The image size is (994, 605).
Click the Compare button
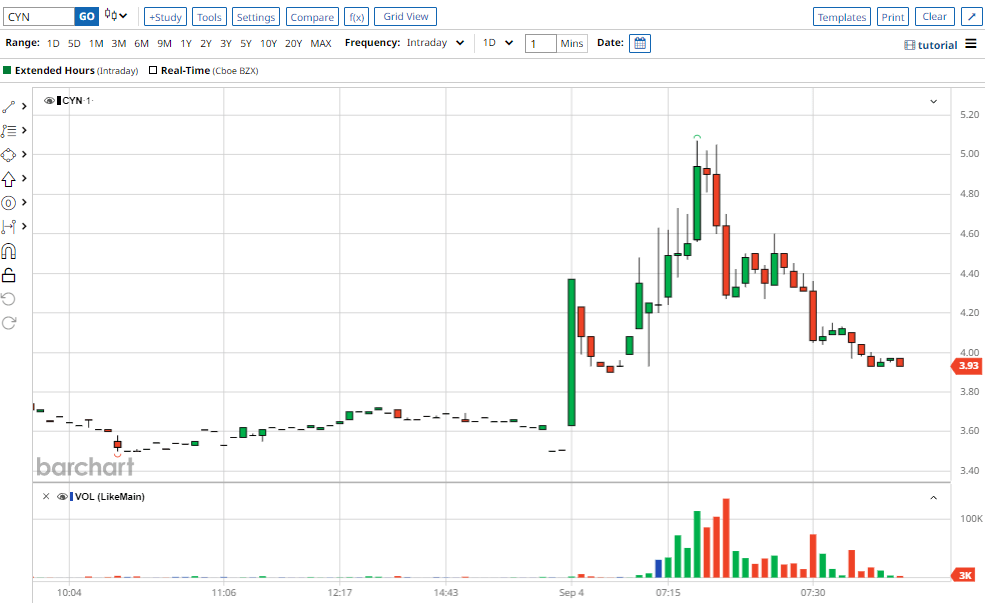point(313,16)
